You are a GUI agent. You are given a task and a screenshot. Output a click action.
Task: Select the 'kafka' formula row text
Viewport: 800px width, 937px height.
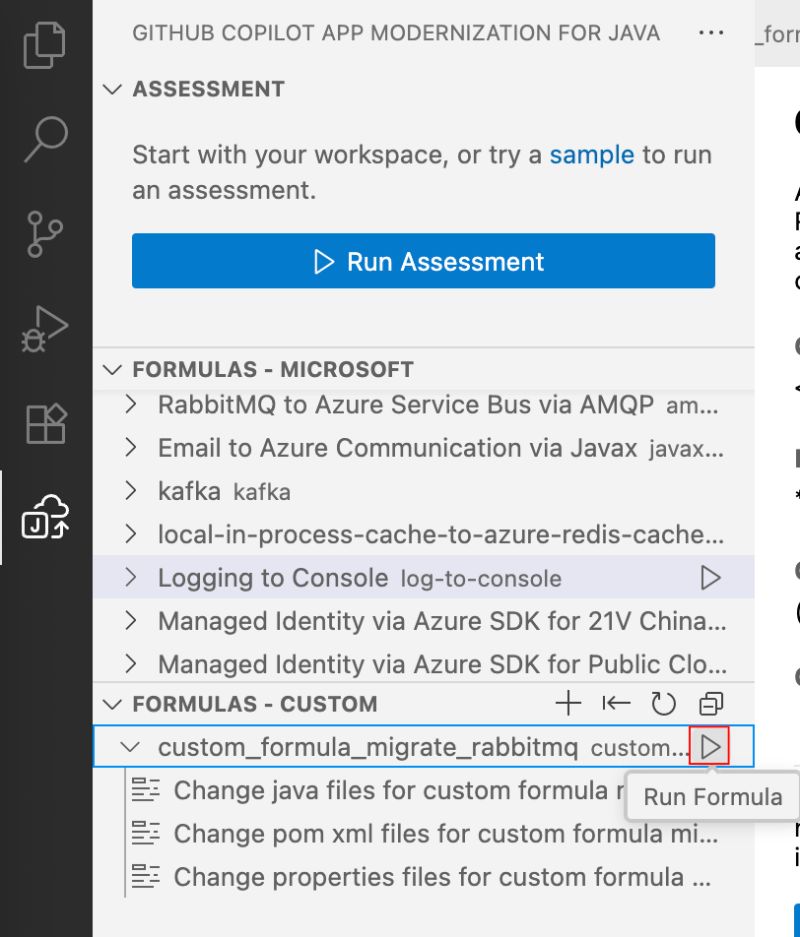coord(189,491)
